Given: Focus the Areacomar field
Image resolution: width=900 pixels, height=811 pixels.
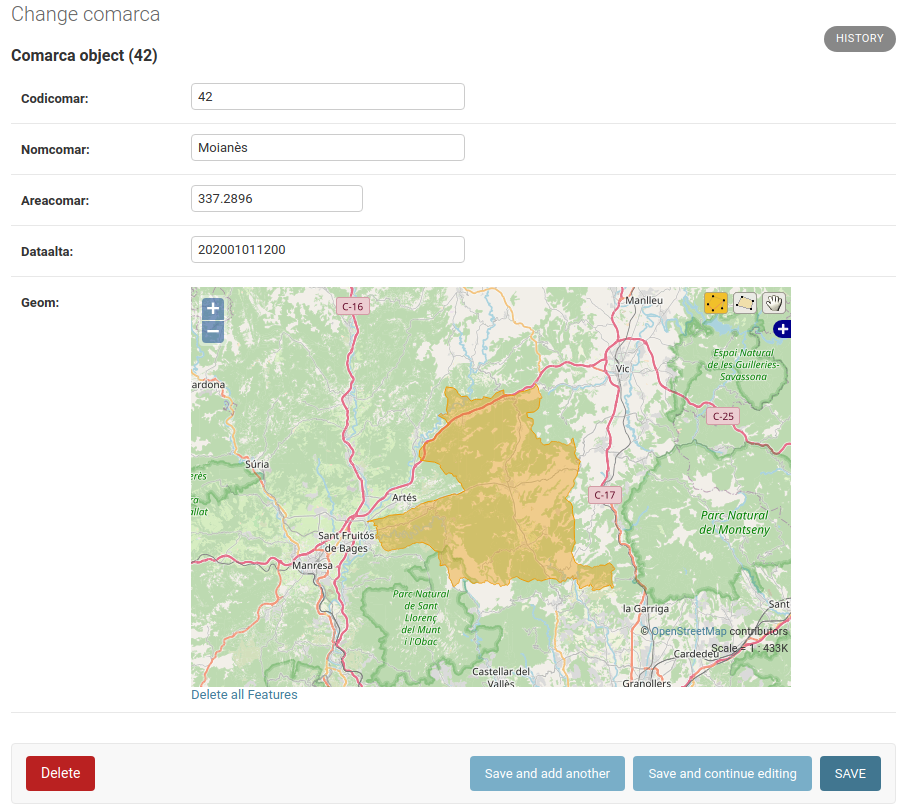Looking at the screenshot, I should tap(277, 199).
